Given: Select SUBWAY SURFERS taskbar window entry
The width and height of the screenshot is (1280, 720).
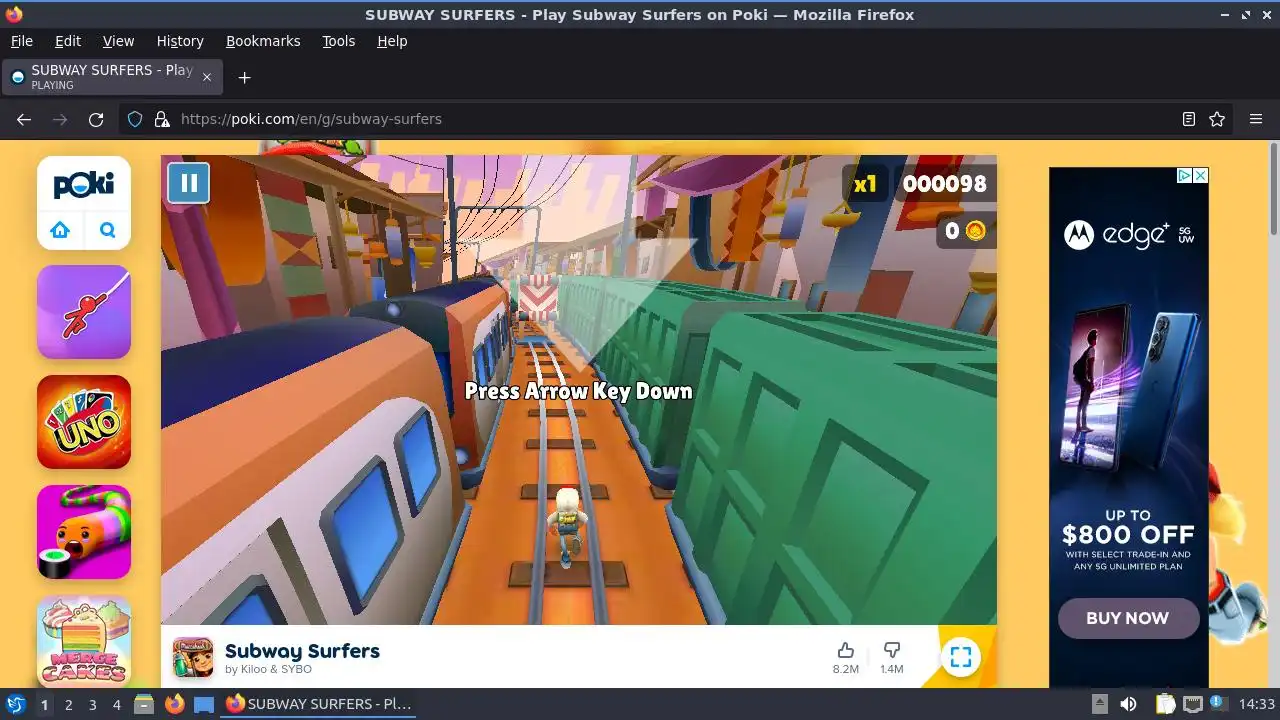Looking at the screenshot, I should pos(320,704).
